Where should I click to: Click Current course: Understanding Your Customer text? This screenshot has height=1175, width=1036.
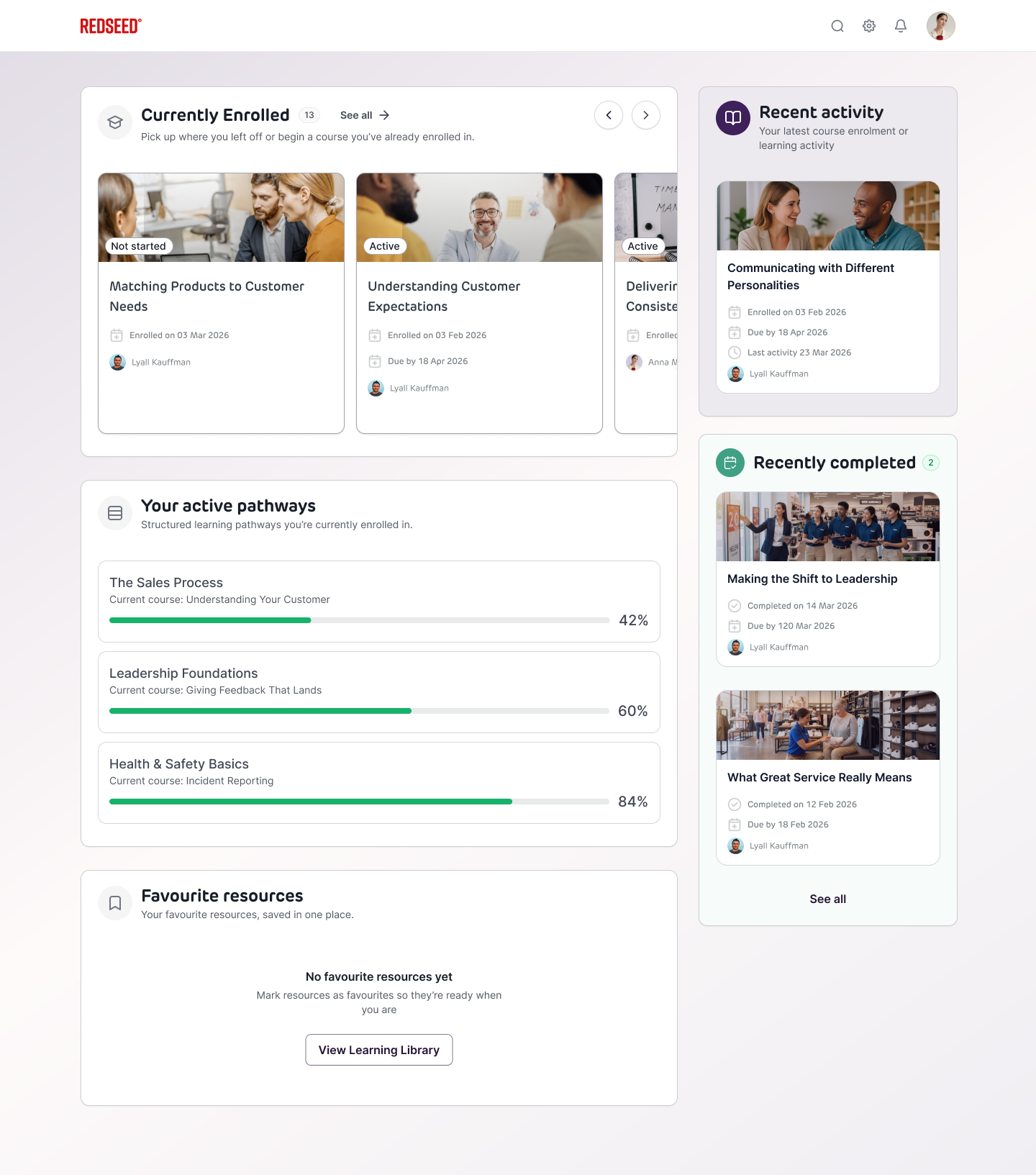[219, 599]
